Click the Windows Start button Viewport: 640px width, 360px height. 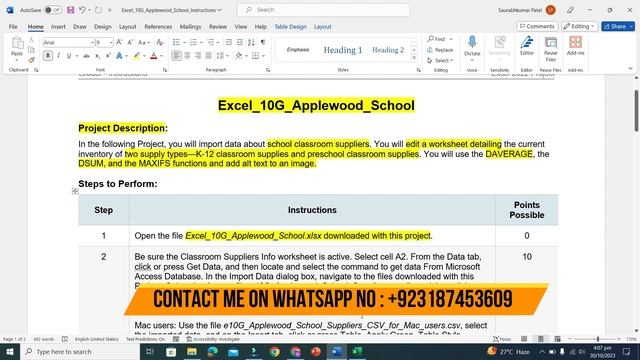10,351
